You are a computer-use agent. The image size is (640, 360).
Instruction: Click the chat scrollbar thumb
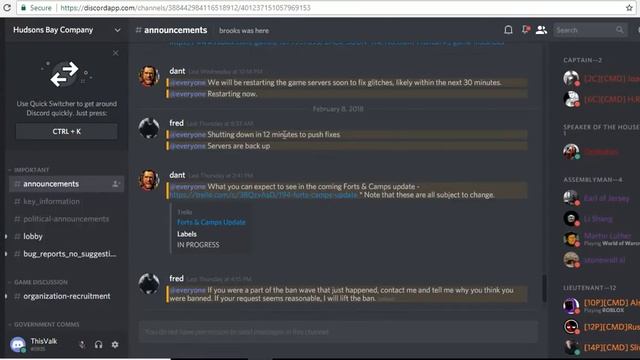pyautogui.click(x=544, y=288)
